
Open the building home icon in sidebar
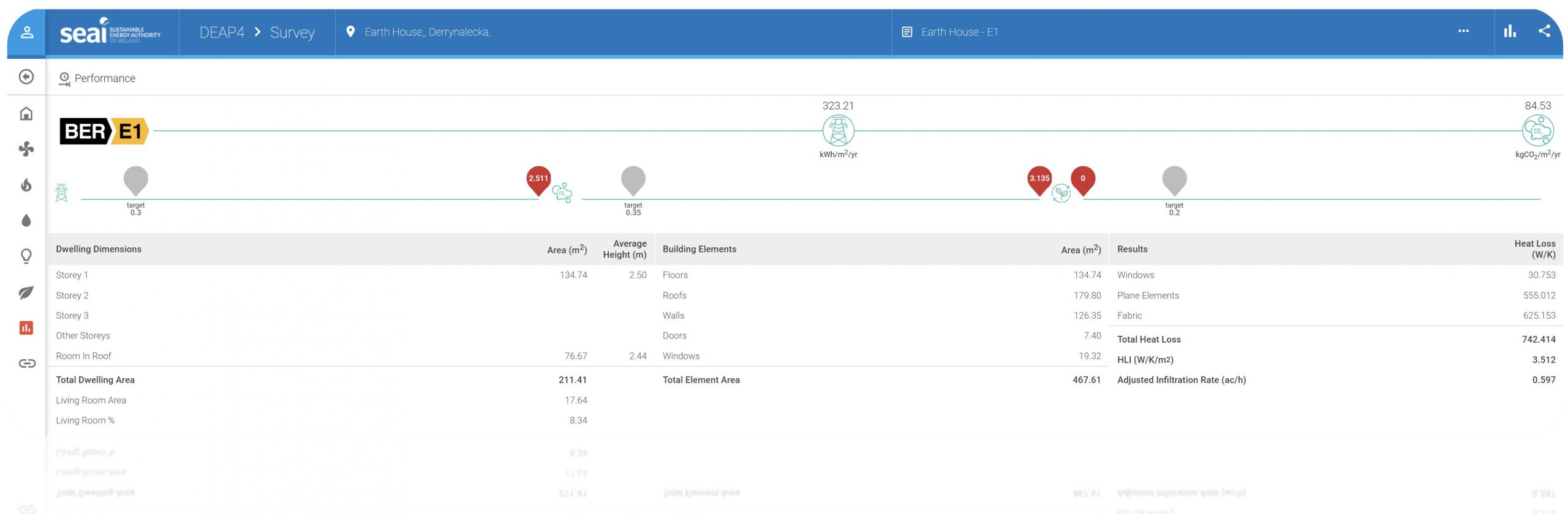point(26,113)
